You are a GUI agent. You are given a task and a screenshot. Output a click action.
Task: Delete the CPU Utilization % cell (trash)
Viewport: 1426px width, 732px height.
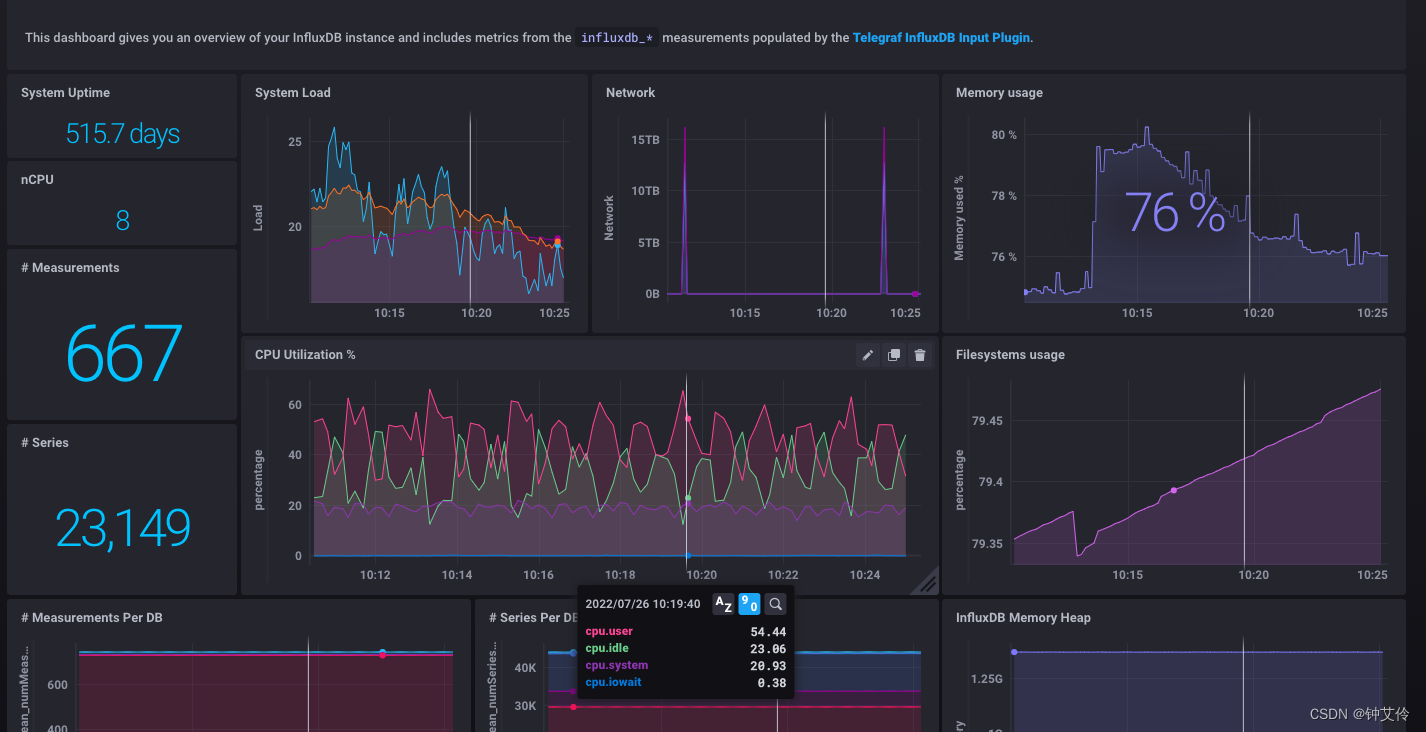[920, 355]
